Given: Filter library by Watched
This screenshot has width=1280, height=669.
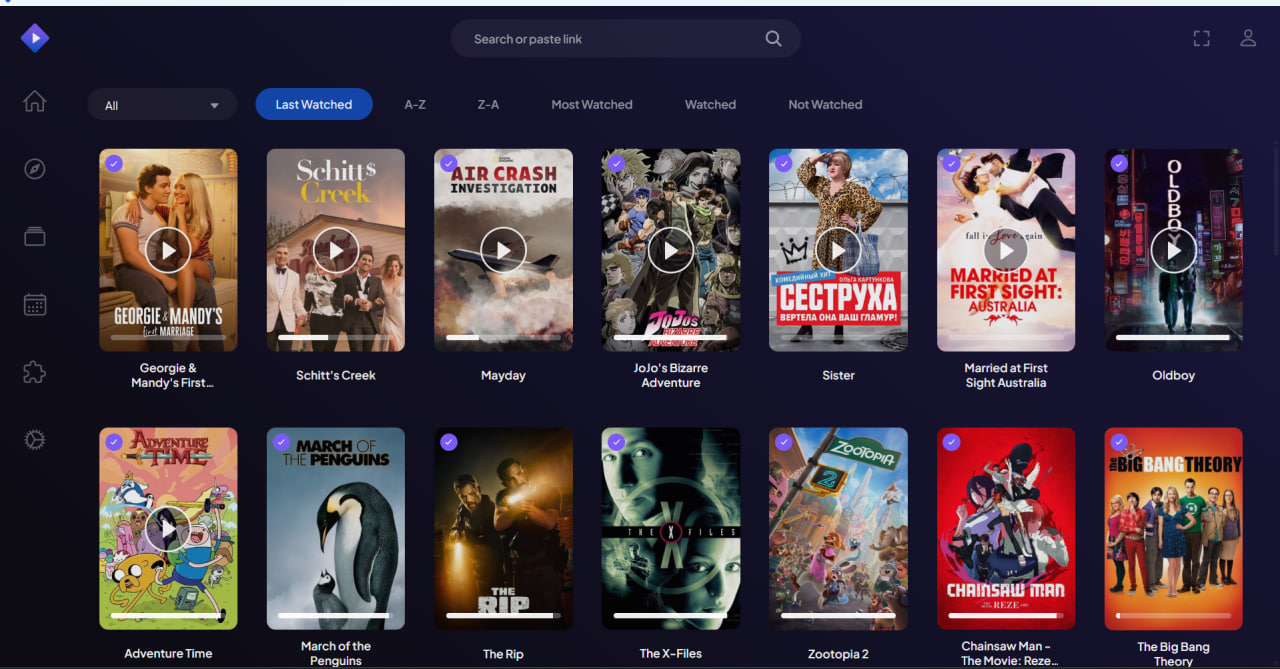Looking at the screenshot, I should pyautogui.click(x=710, y=104).
